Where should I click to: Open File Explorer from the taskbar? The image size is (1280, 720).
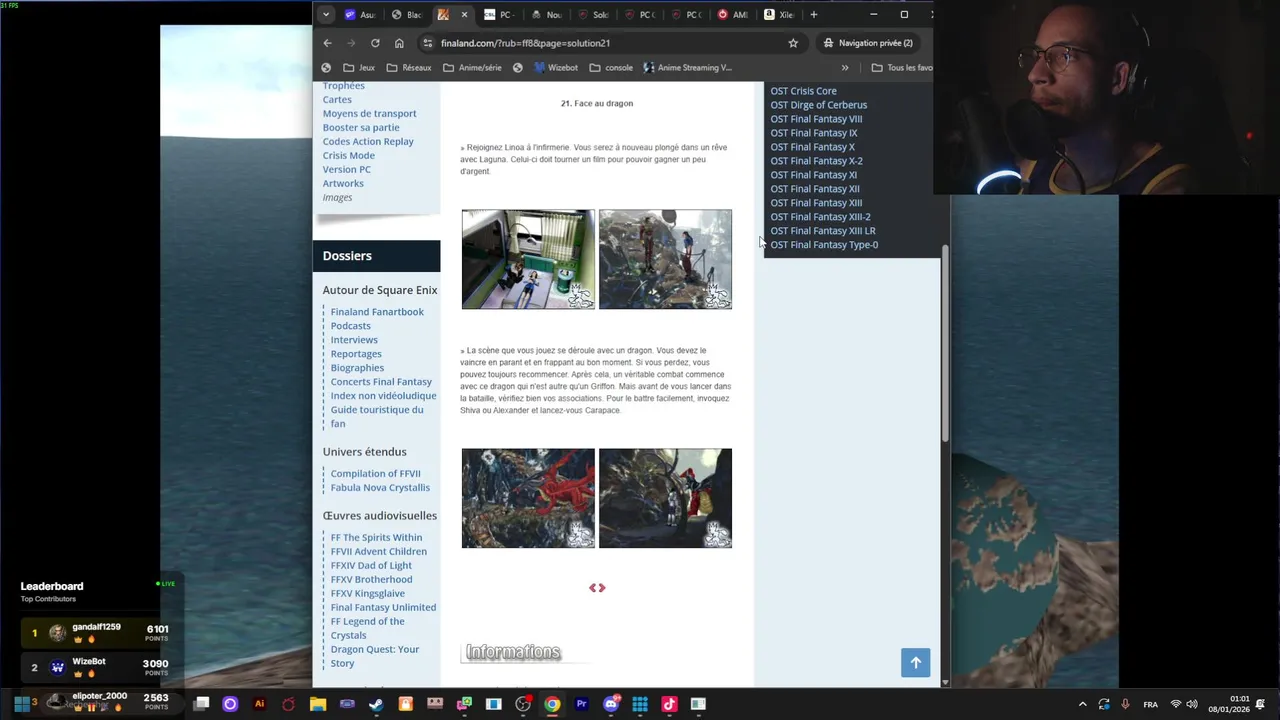(318, 704)
